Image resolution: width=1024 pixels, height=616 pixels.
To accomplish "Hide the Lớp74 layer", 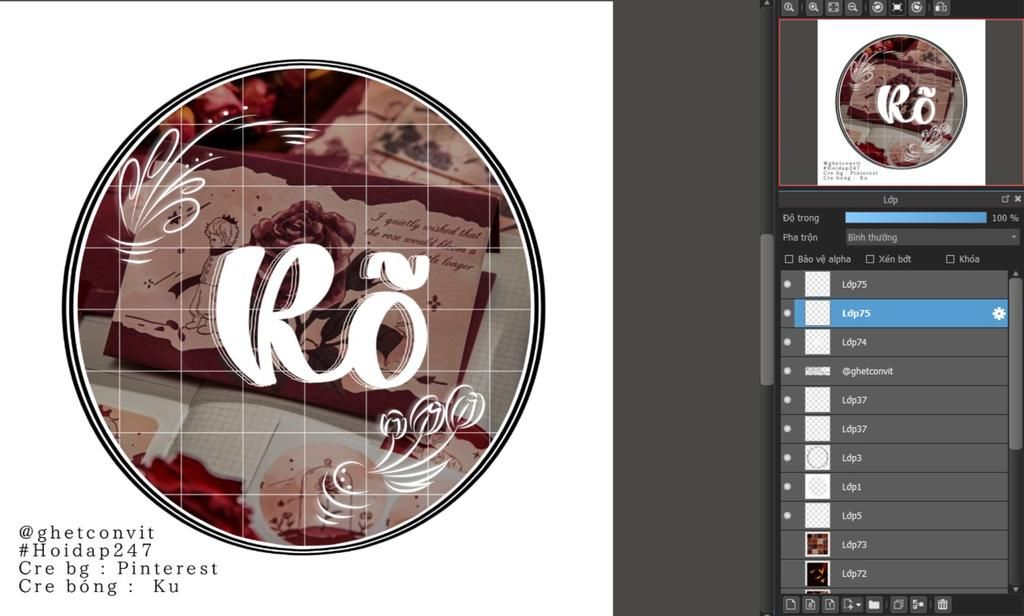I will pos(787,342).
